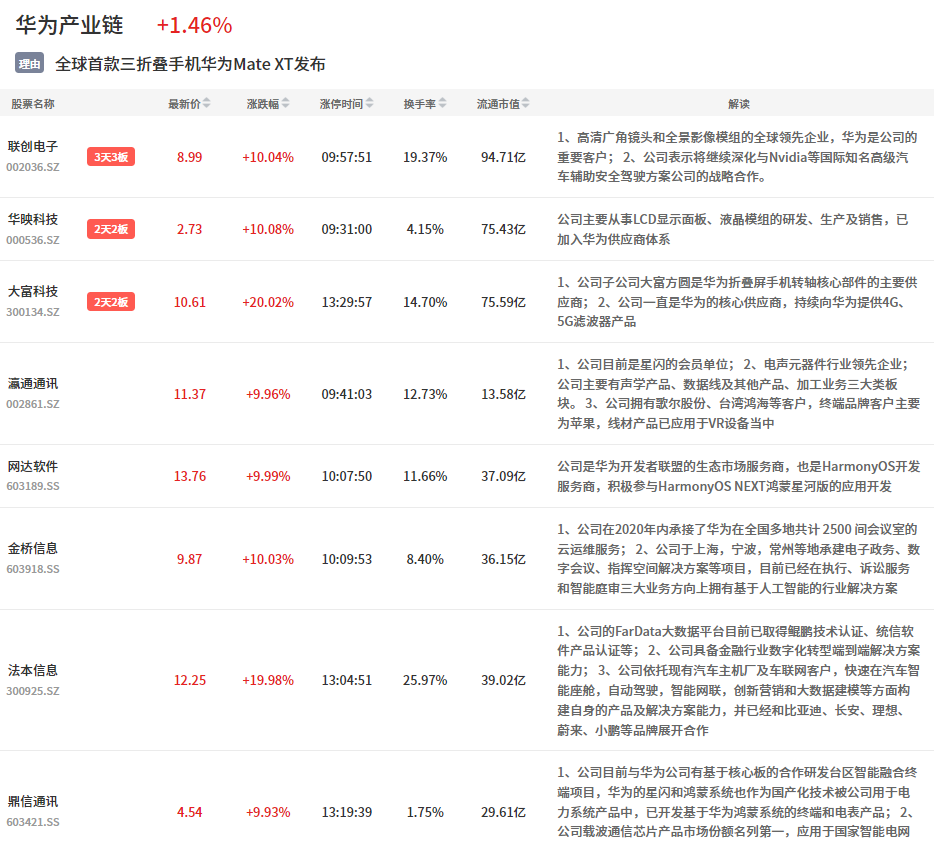Click price 4.54 for 鼎信通讯

[189, 812]
